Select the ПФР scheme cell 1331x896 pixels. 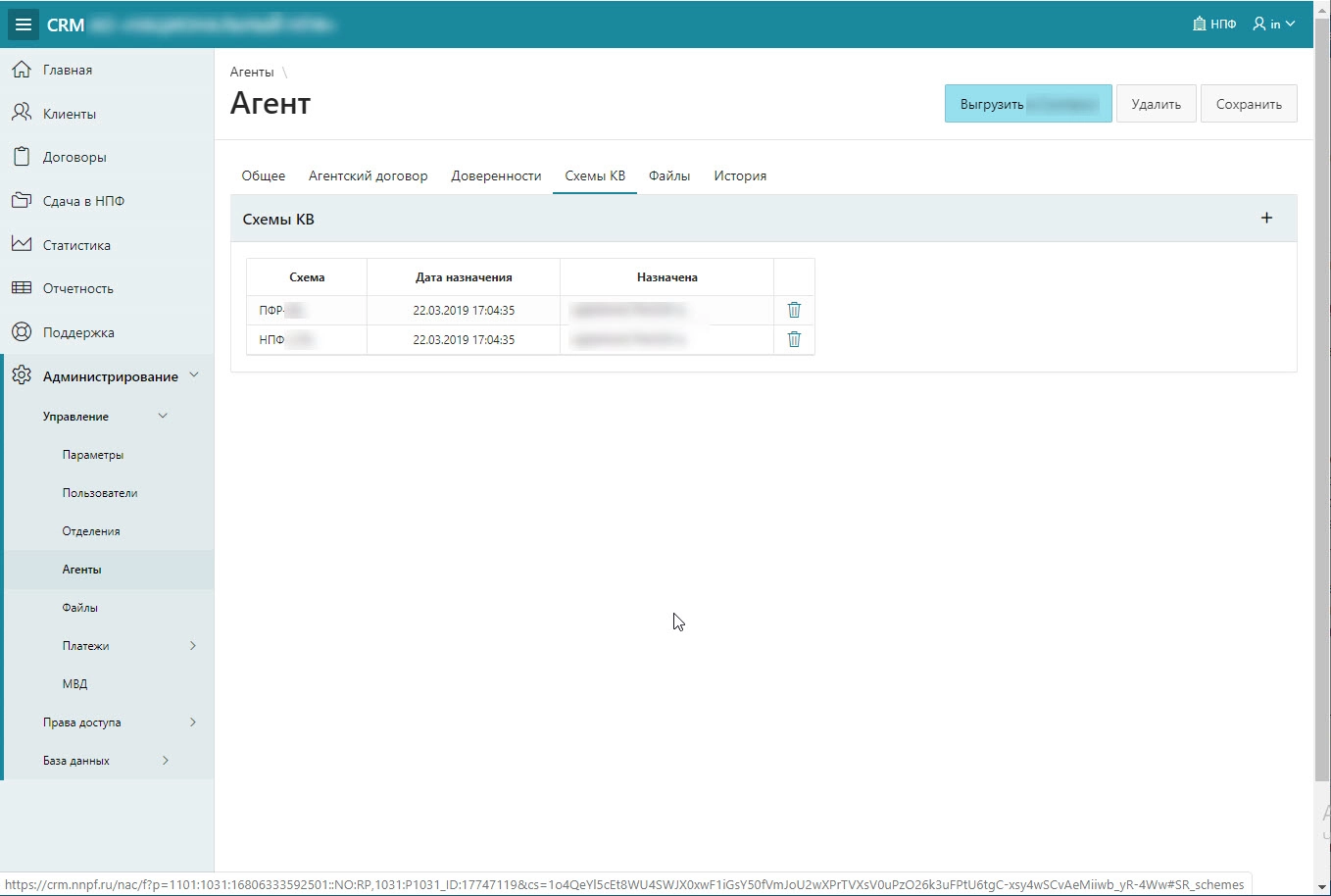307,310
